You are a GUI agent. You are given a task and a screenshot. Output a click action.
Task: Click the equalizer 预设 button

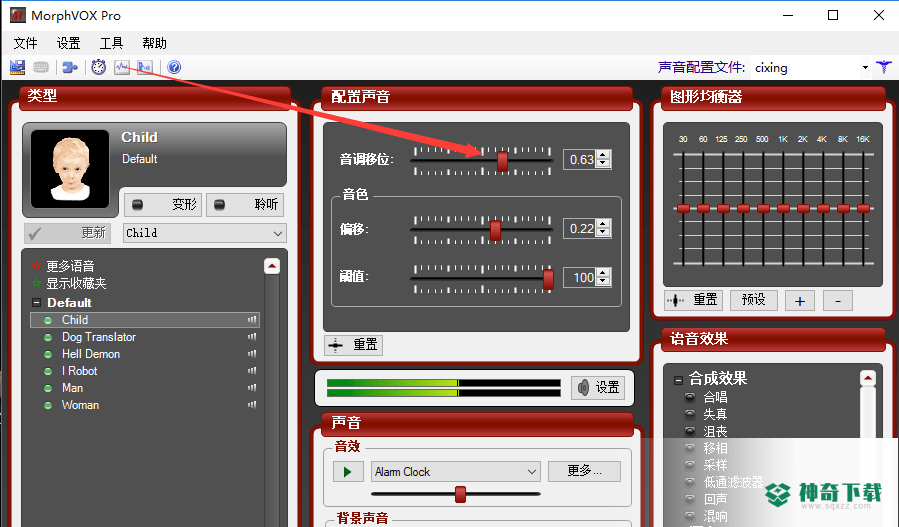pos(753,300)
